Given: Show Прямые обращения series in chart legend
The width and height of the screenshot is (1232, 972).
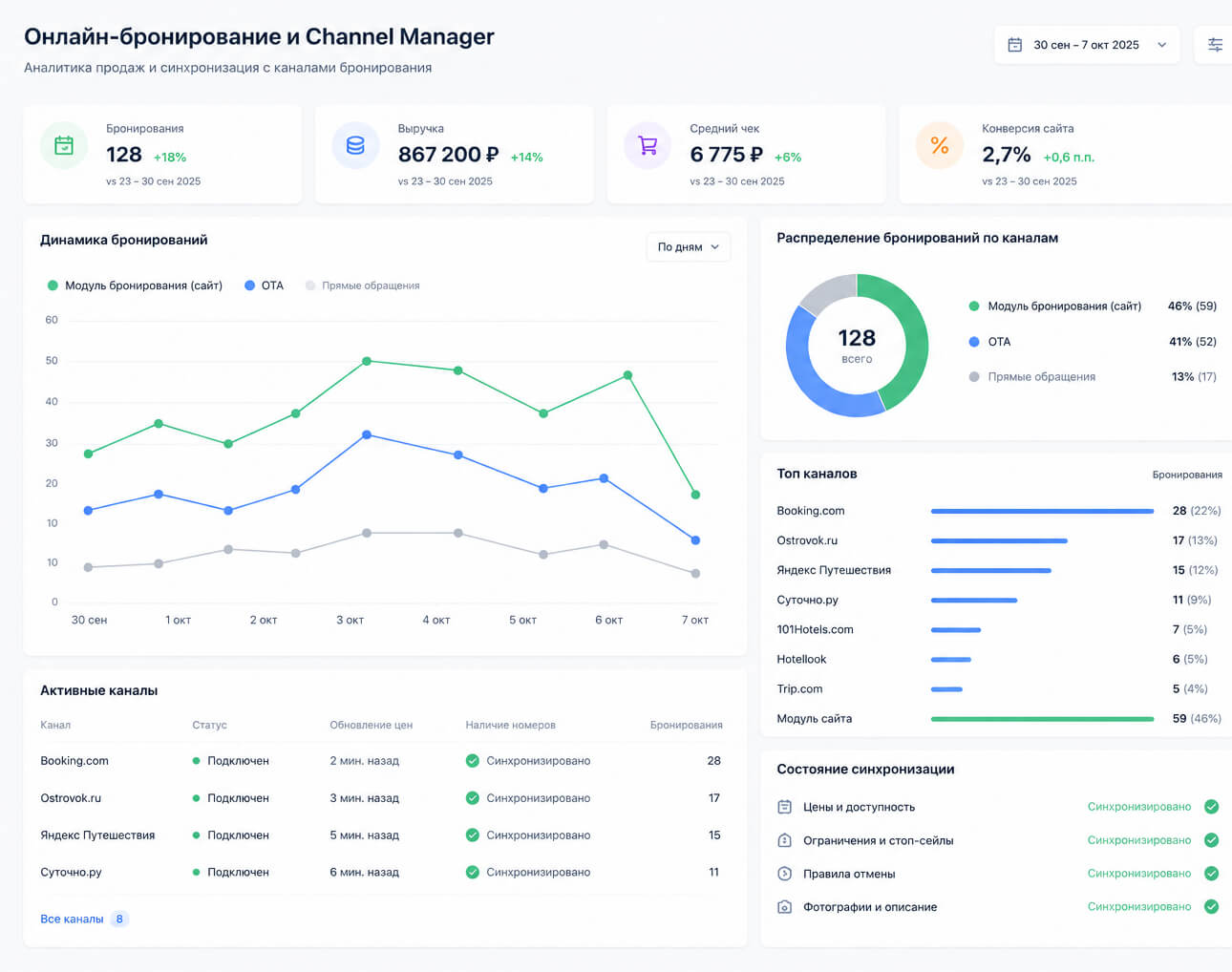Looking at the screenshot, I should tap(362, 285).
